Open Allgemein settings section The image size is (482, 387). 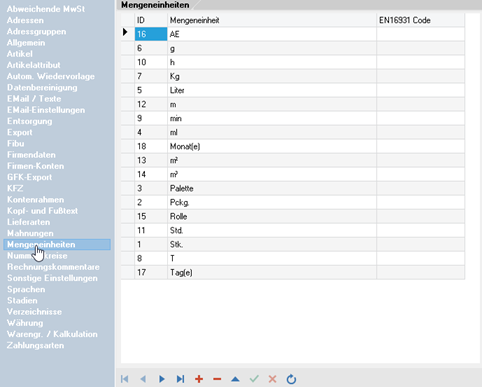26,43
